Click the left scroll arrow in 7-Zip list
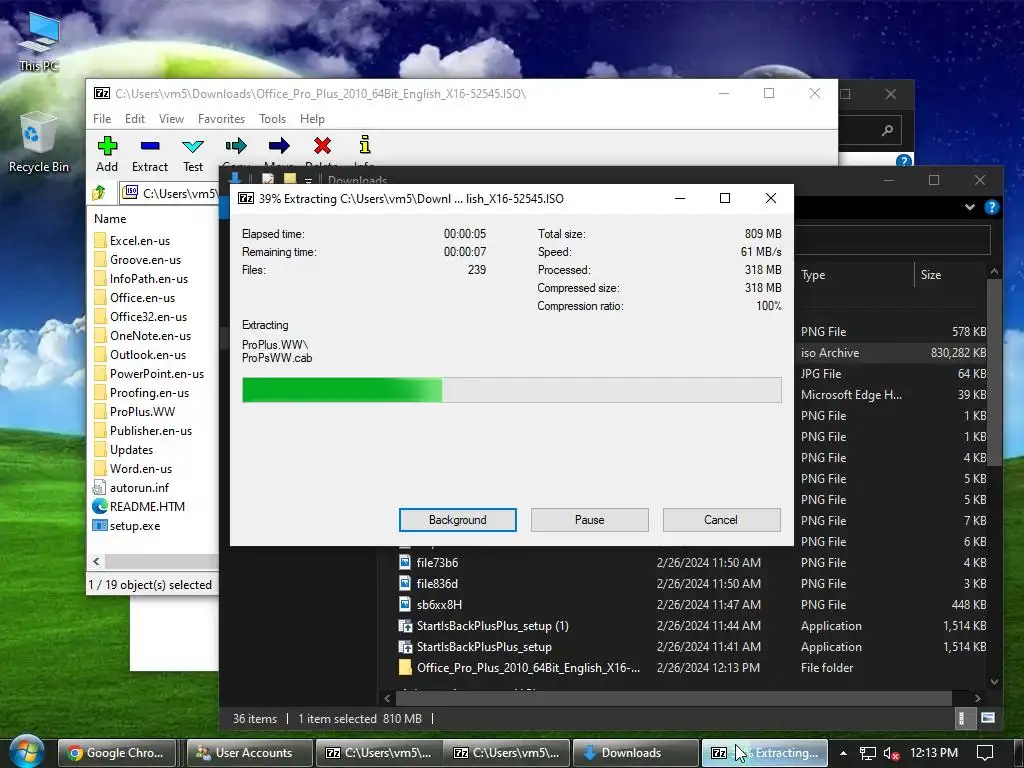1024x768 pixels. [x=96, y=561]
